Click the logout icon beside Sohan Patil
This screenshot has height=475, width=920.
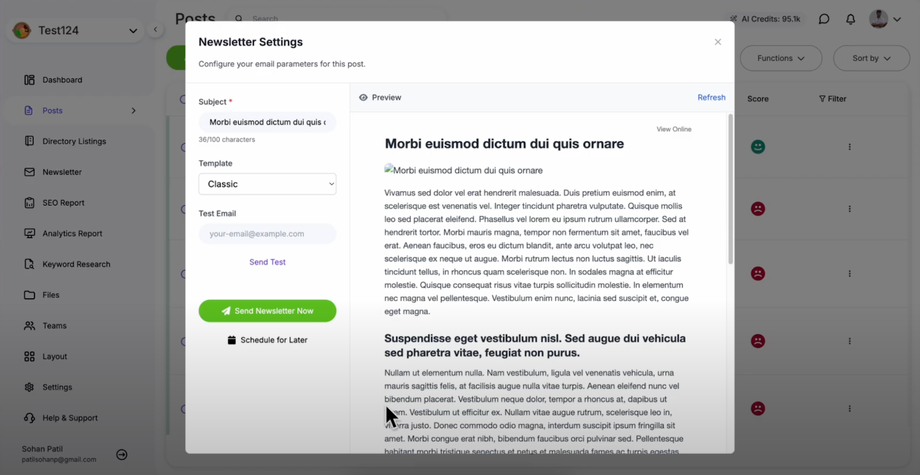(122, 455)
